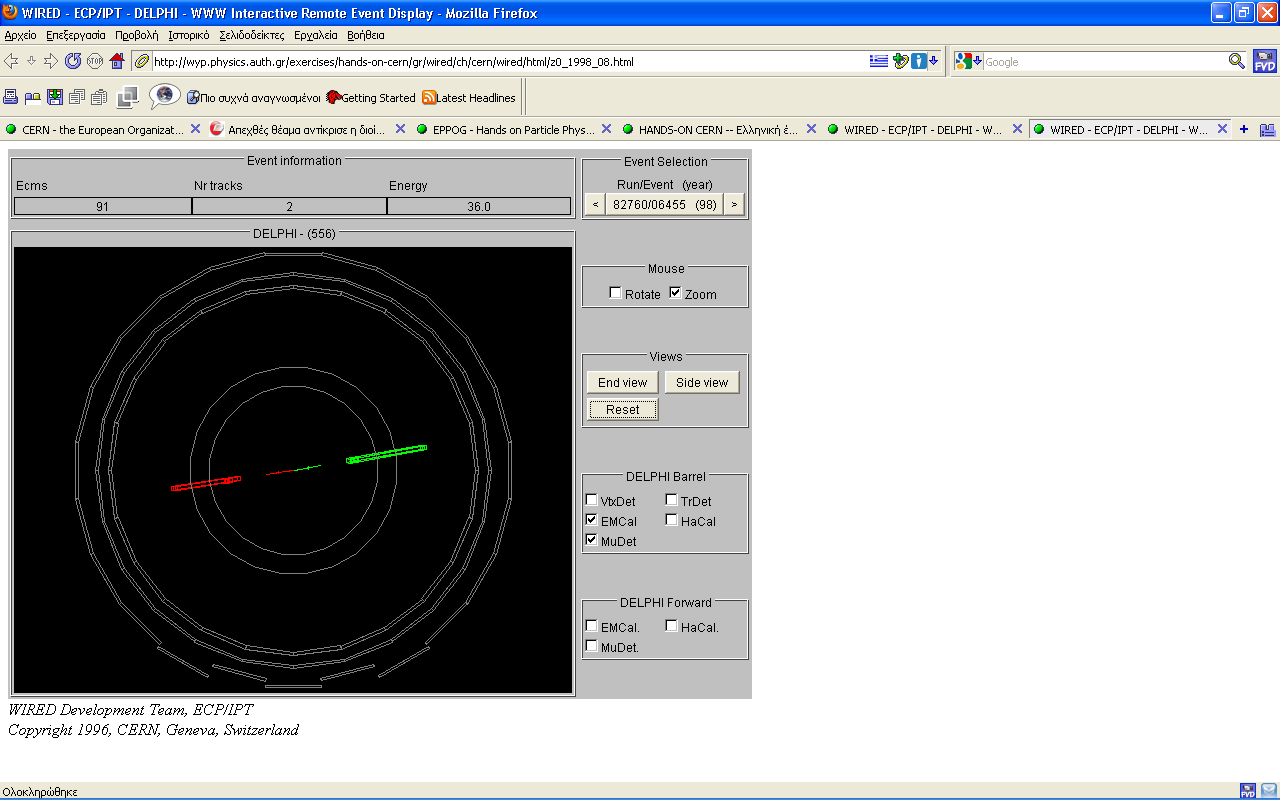The image size is (1280, 800).
Task: Go to previous event with < button
Action: 595,204
